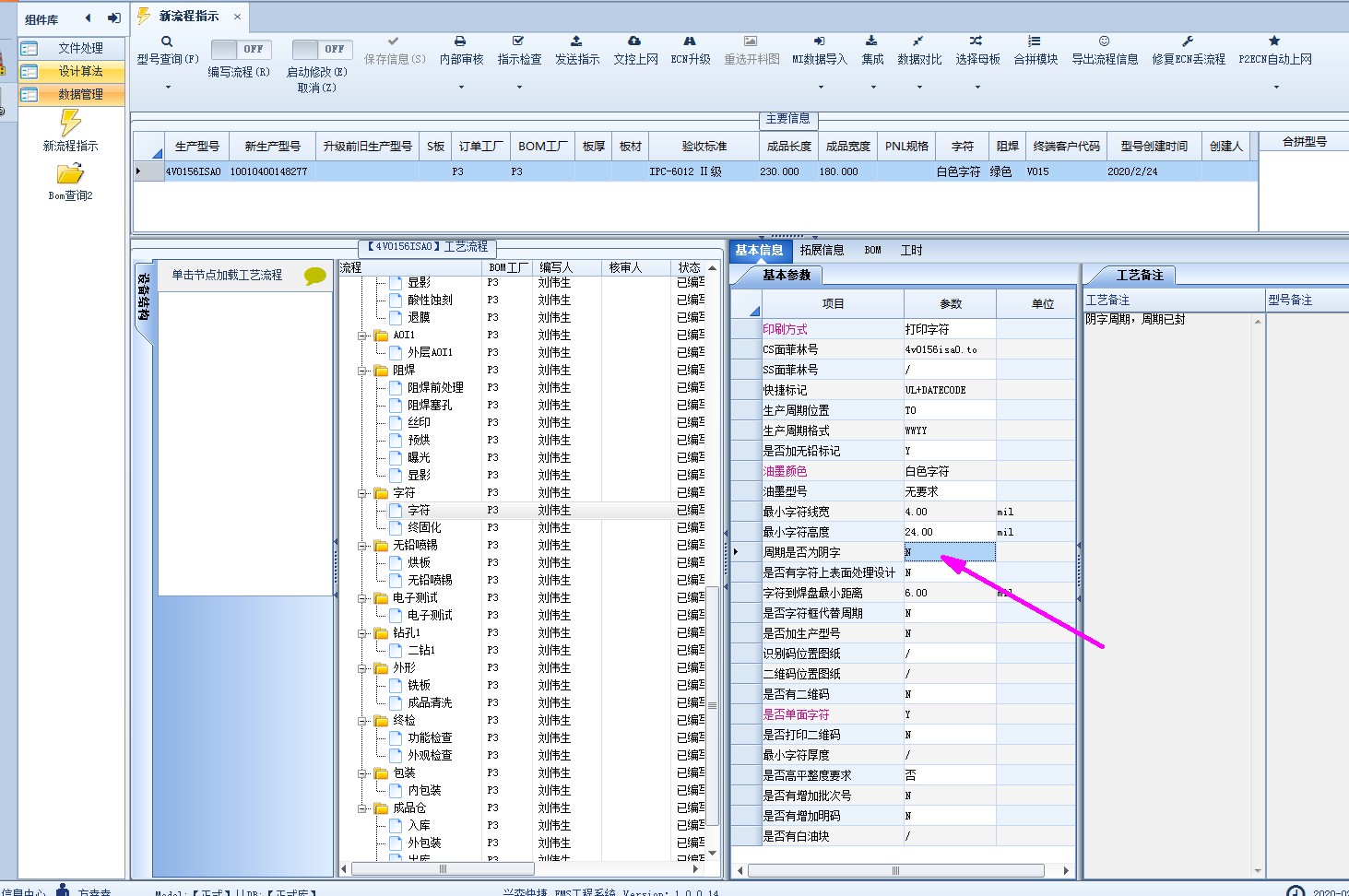Click the yellow chat bubble icon

[x=314, y=276]
